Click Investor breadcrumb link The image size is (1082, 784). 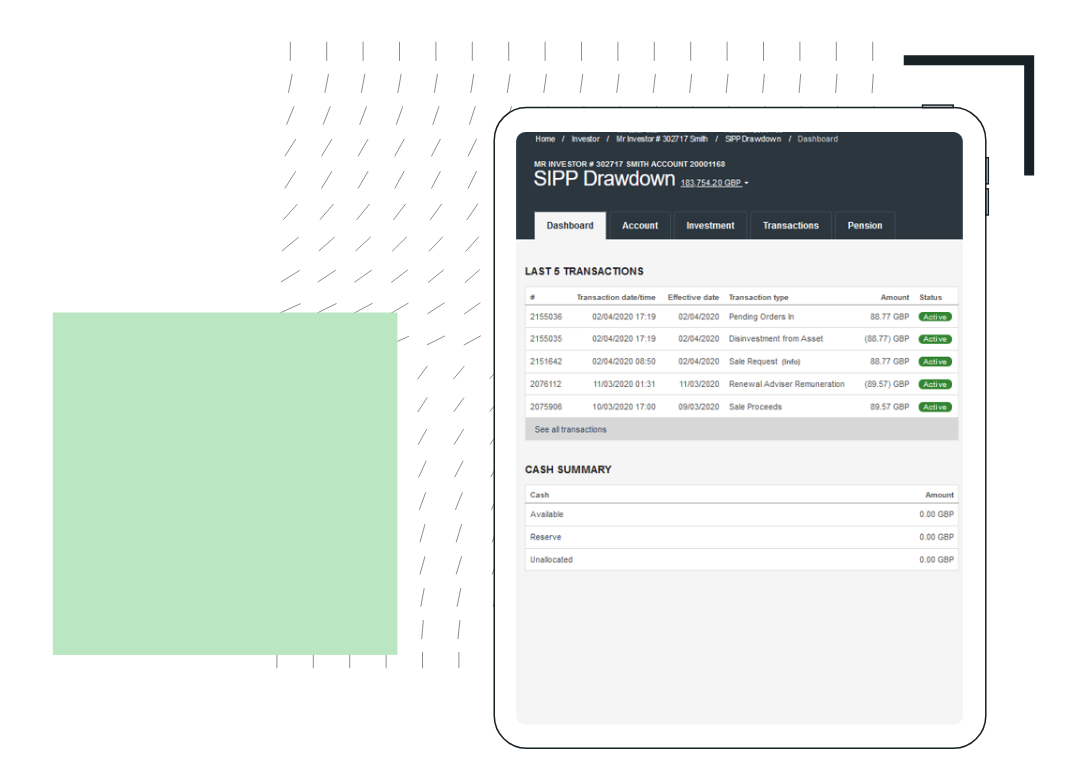[585, 139]
